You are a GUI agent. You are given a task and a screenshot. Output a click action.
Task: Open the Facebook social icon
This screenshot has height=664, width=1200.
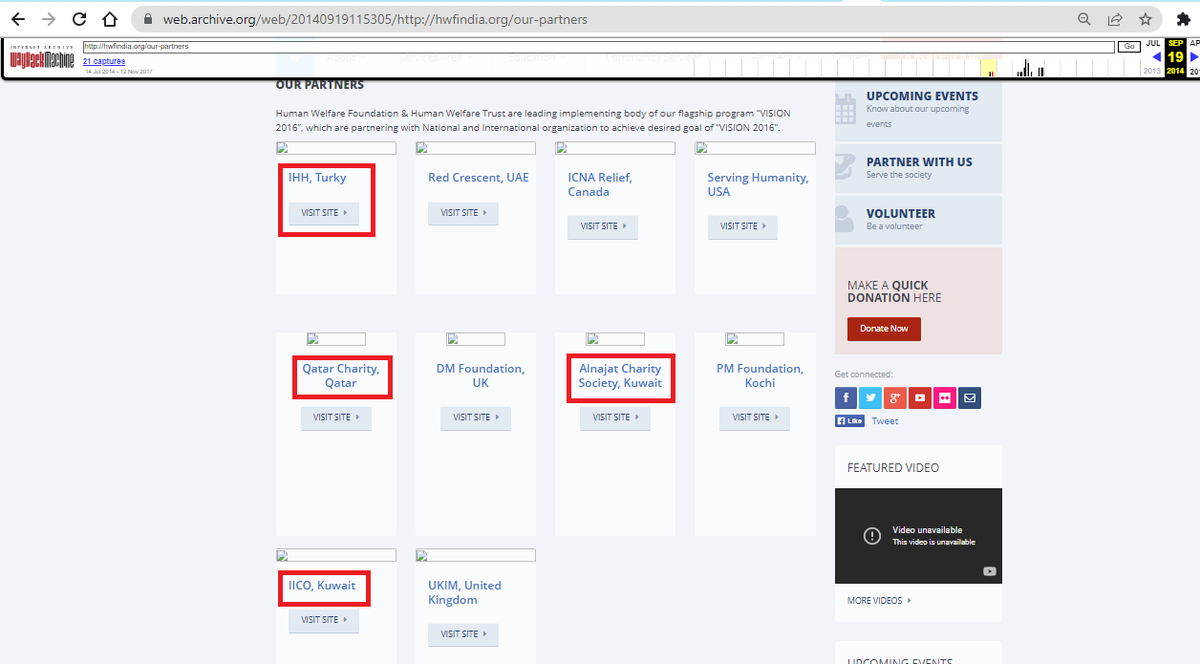846,398
